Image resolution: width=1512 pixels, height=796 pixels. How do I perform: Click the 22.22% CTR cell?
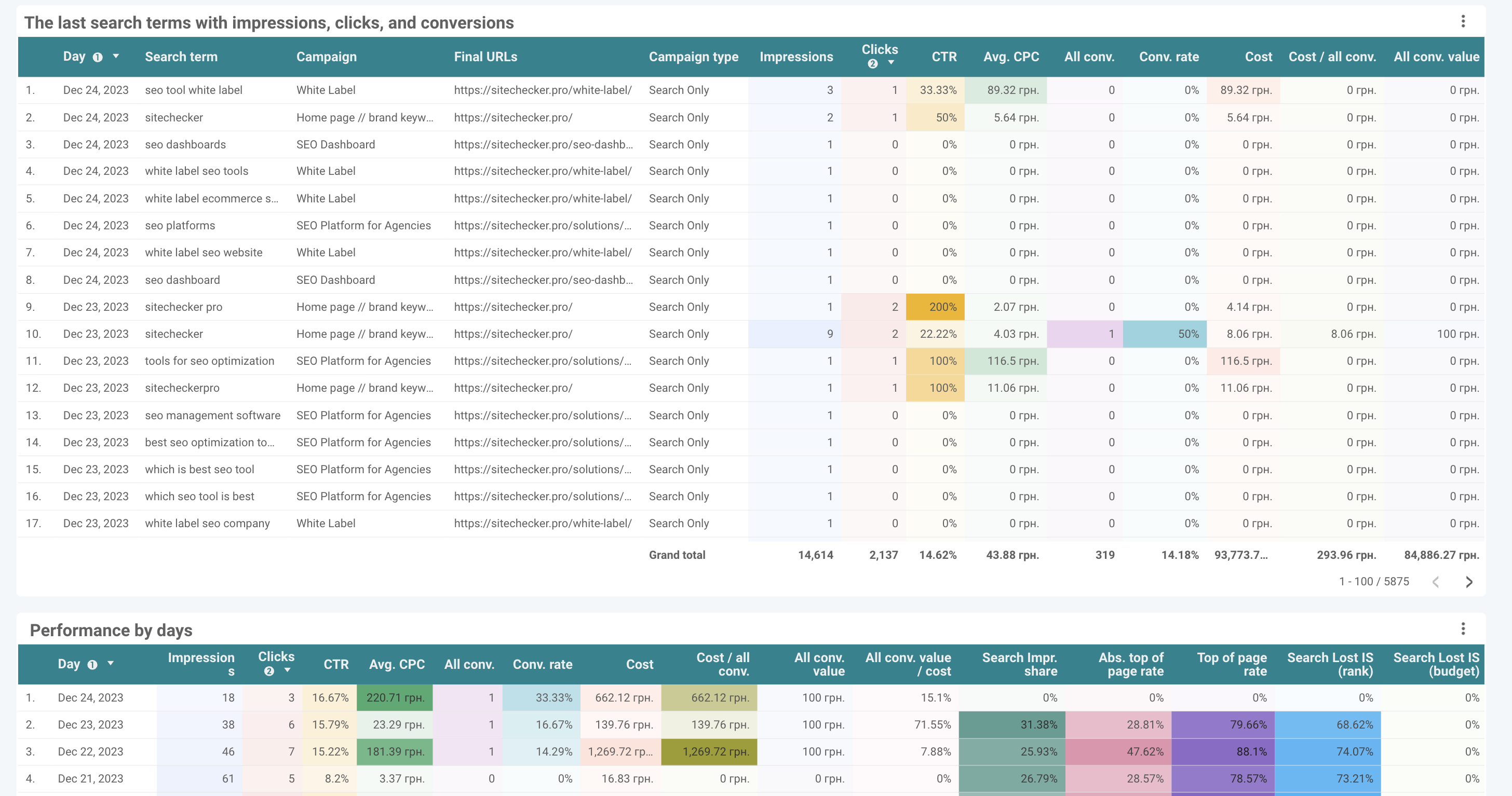935,334
